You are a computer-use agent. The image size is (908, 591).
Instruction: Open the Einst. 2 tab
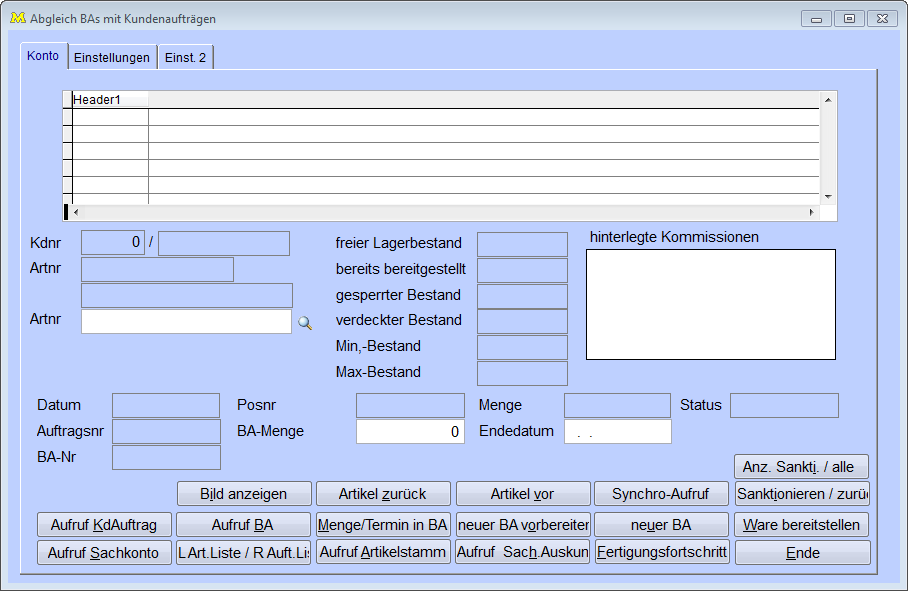click(x=185, y=58)
